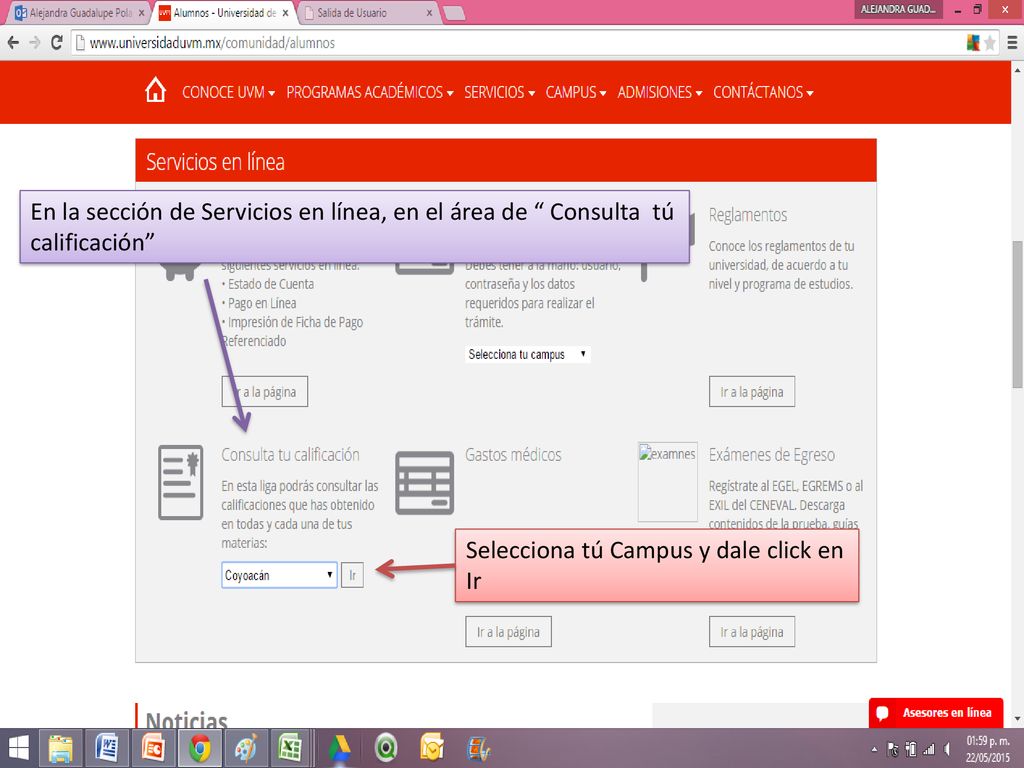
Task: Open Asesores en línea chat
Action: (x=935, y=712)
